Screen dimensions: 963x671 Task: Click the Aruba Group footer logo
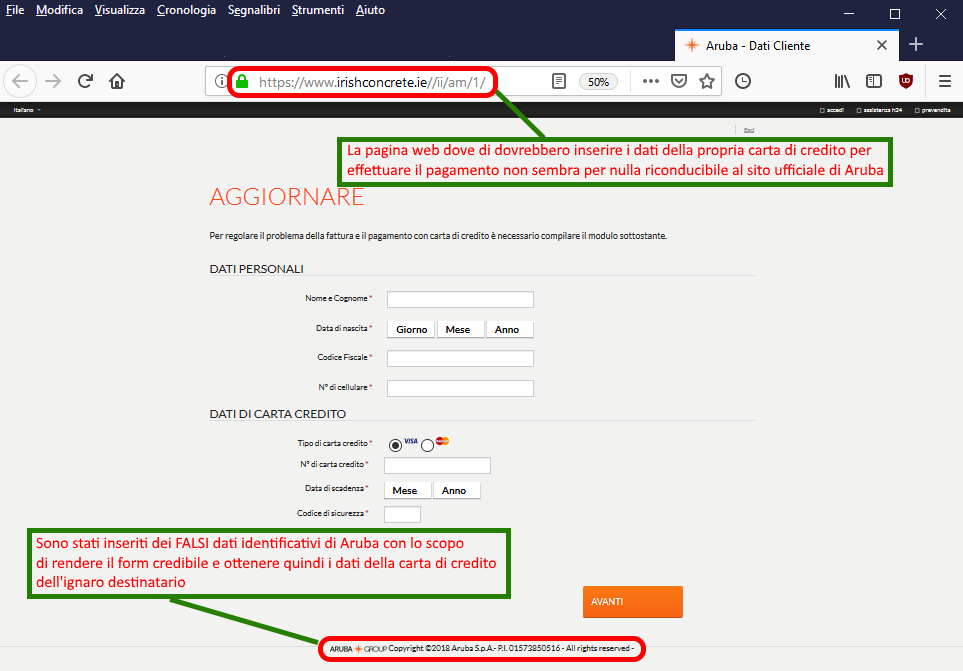coord(358,649)
